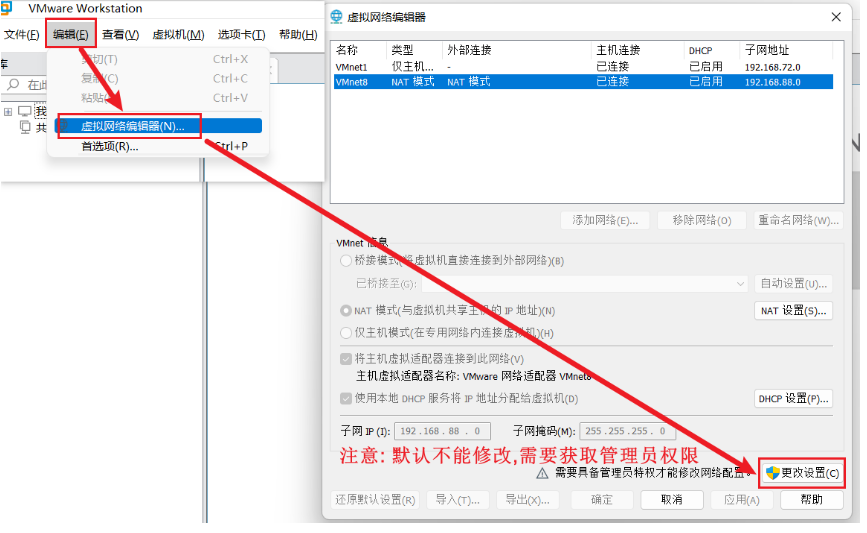Click 还原默认设置(R) button
867x533 pixels.
coord(375,500)
